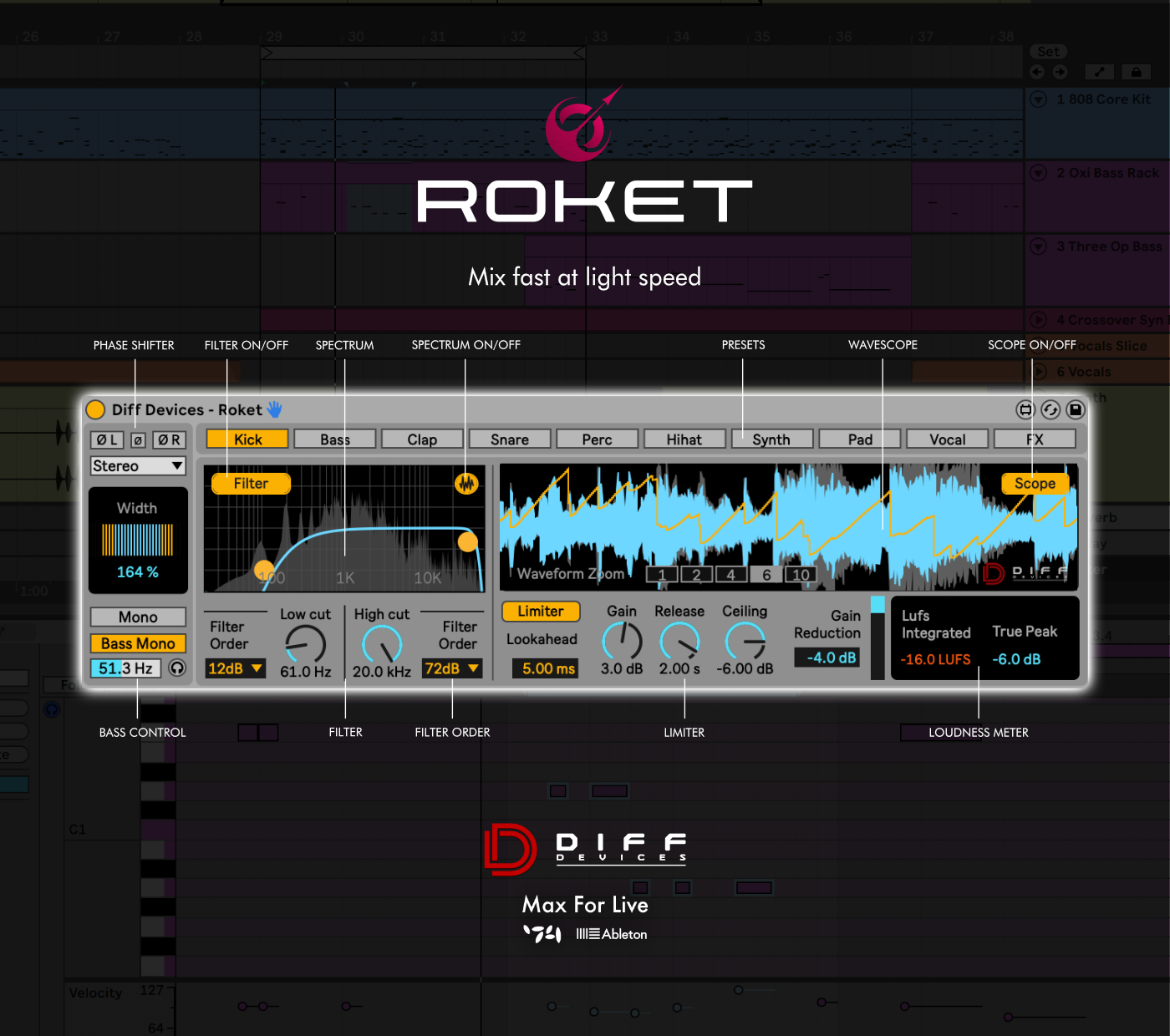Open the 12dB low cut filter order dropdown
1170x1036 pixels.
pos(236,668)
